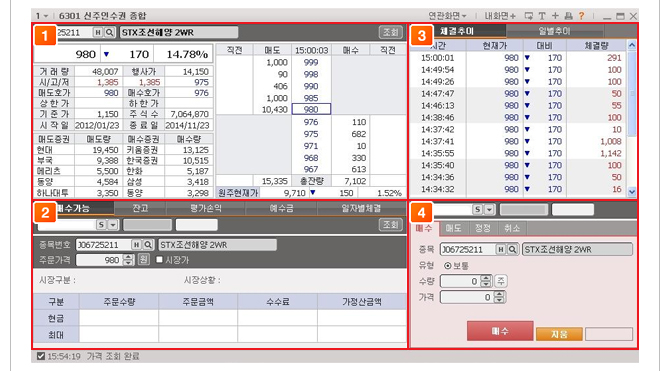Click H button next to 종목 in order panel
The image size is (670, 371).
coord(501,249)
